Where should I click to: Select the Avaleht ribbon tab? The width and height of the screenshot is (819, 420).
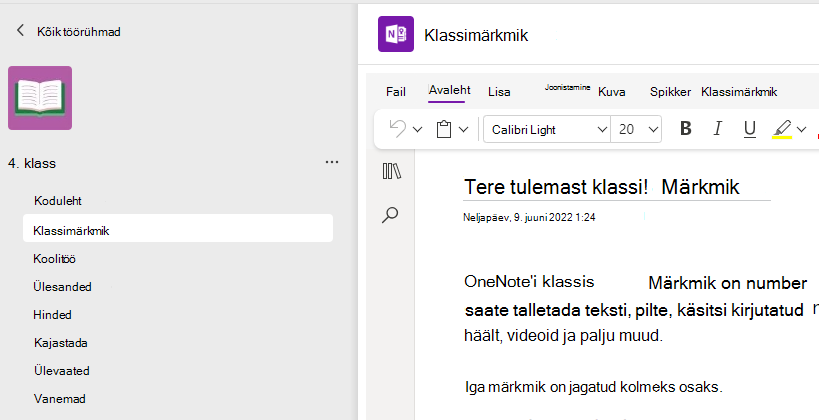(449, 90)
